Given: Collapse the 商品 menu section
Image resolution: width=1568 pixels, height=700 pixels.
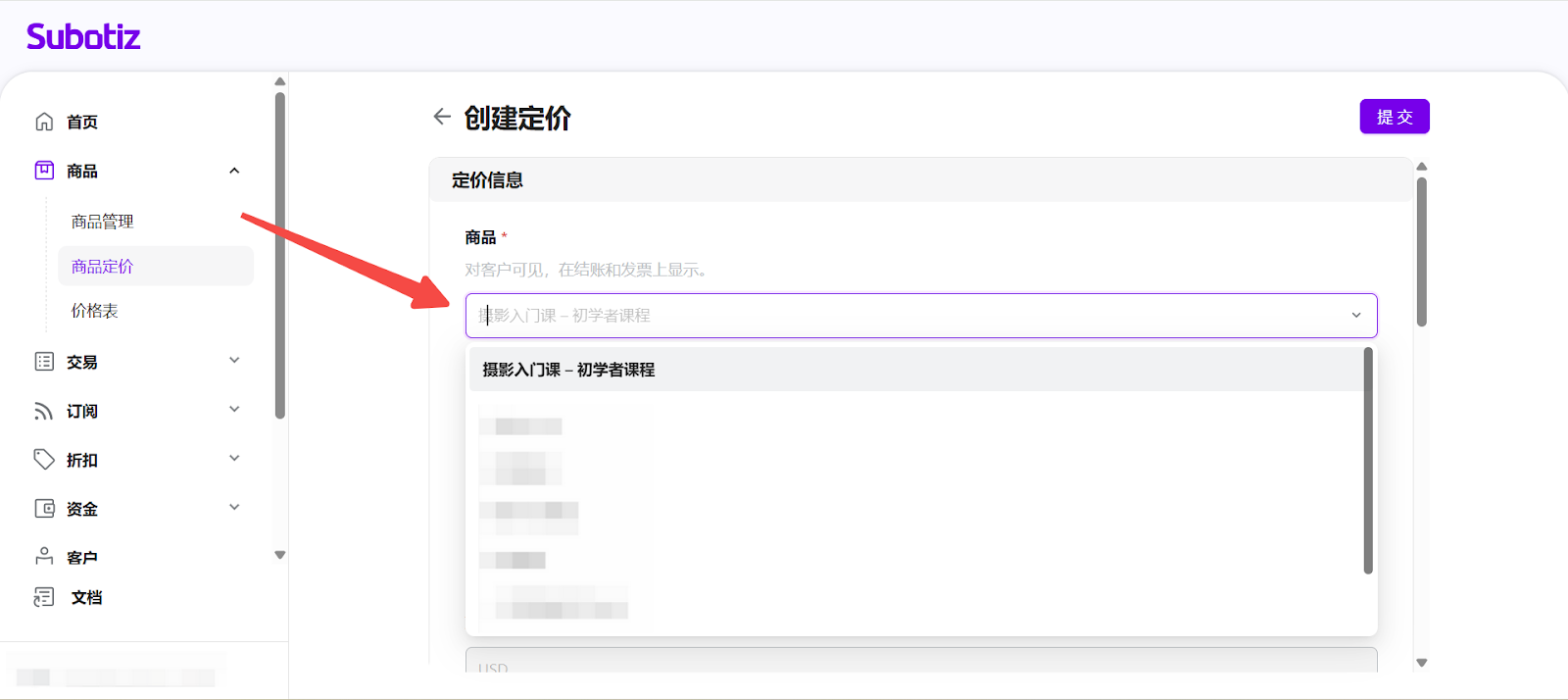Looking at the screenshot, I should [234, 171].
